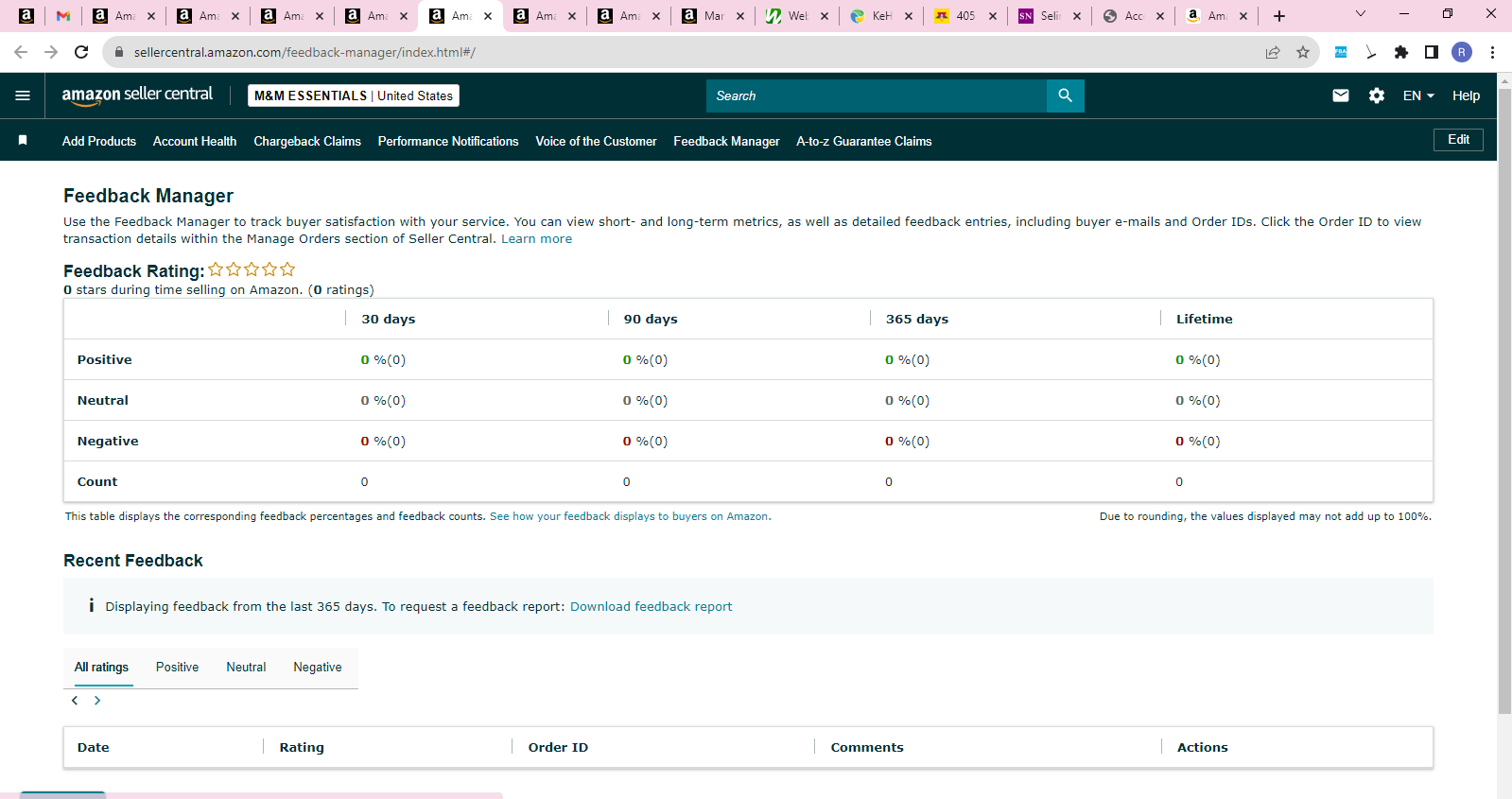Screen dimensions: 1512x799
Task: Switch to the pinned Gmail tab
Action: tap(63, 16)
